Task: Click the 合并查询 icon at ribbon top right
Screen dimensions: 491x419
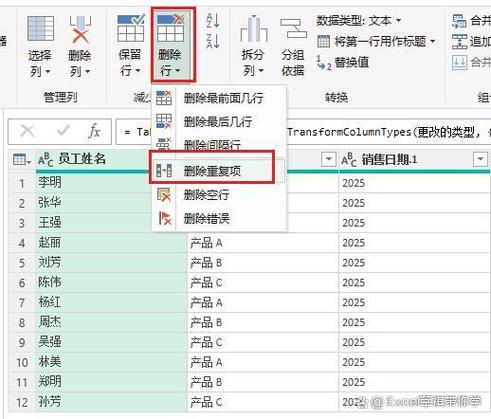Action: [x=459, y=21]
